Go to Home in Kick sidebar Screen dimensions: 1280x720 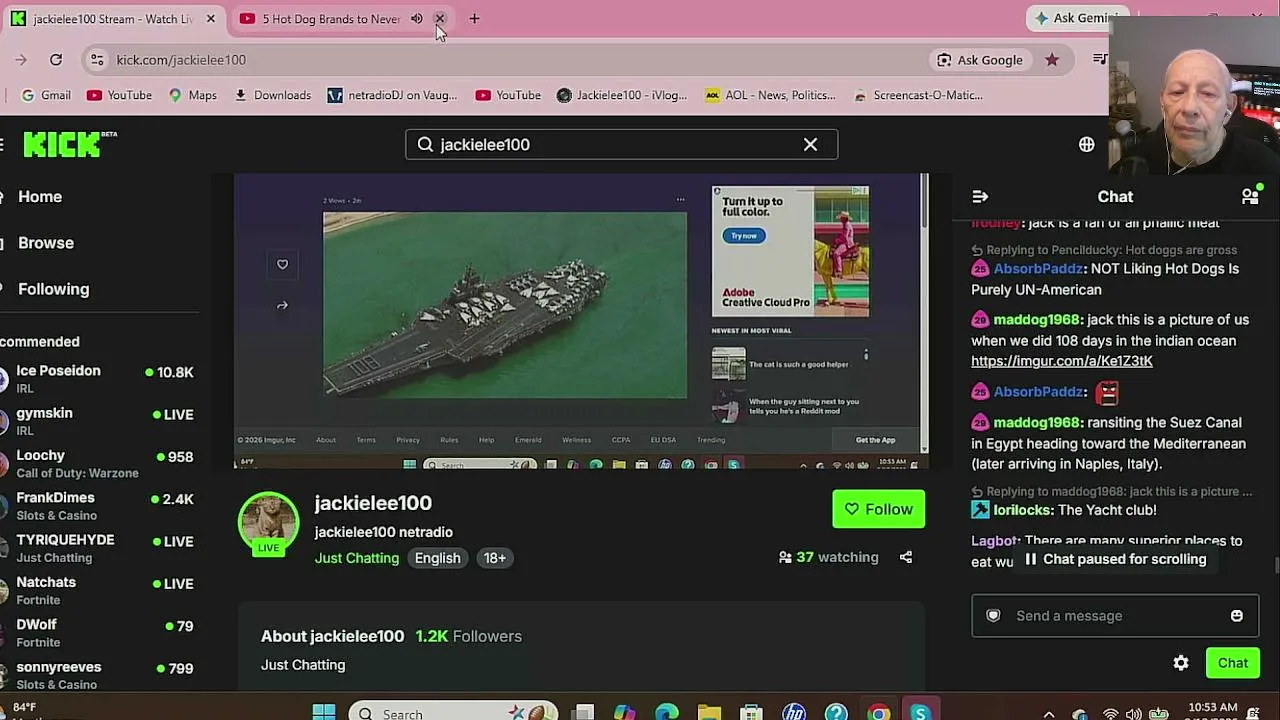click(40, 197)
